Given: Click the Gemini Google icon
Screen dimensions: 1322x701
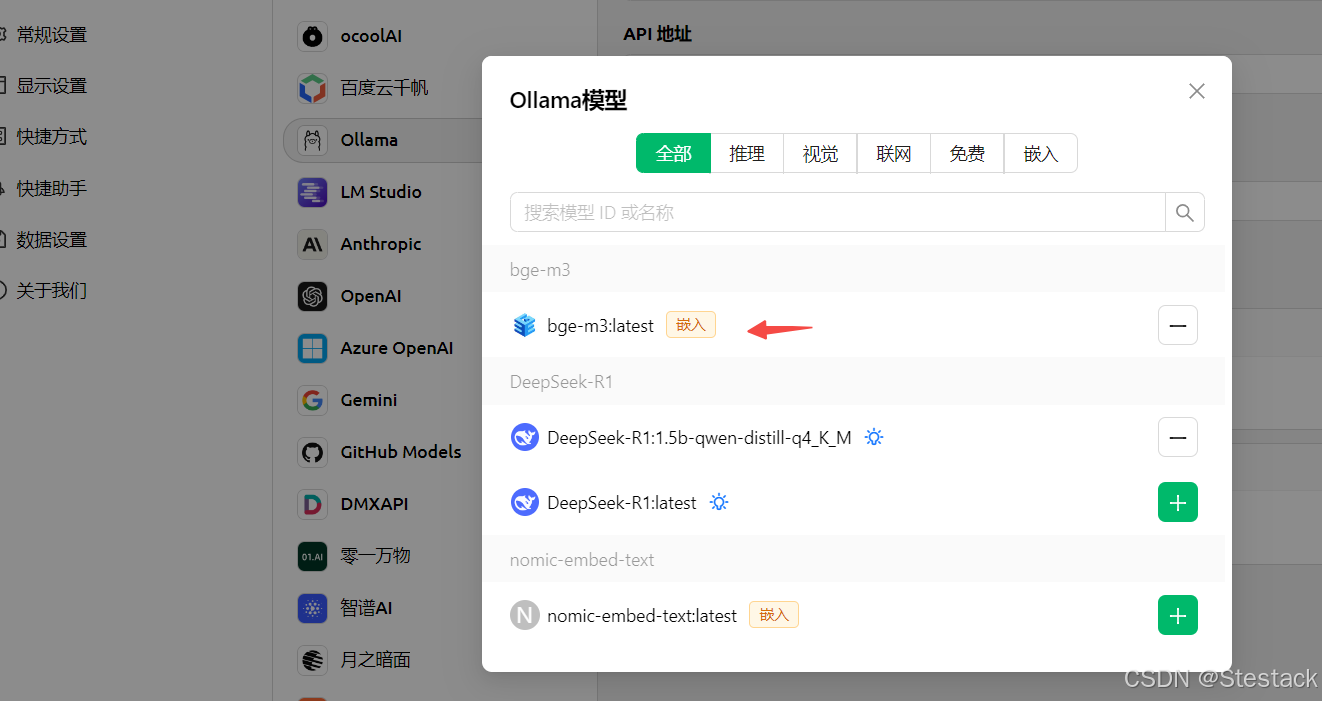Looking at the screenshot, I should click(x=312, y=400).
